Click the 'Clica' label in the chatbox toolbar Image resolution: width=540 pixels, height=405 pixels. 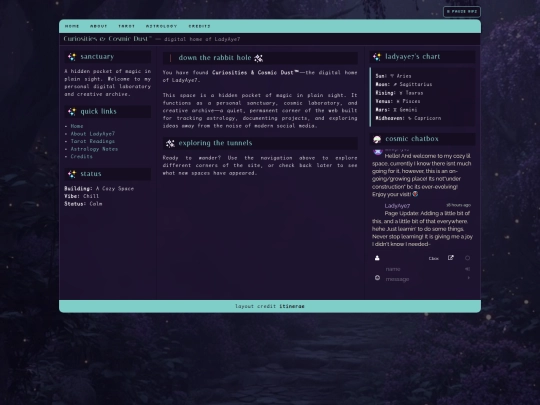(434, 258)
